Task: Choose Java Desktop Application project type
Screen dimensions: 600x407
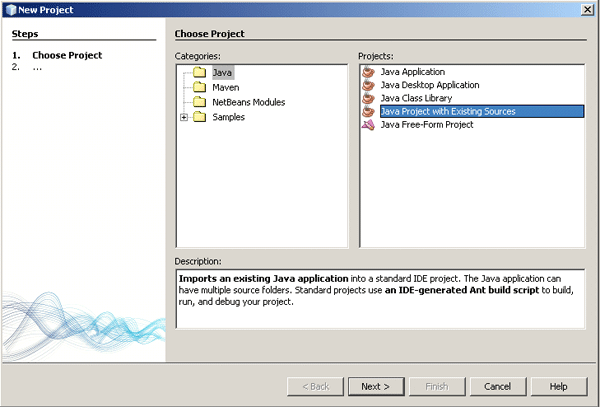Action: (x=430, y=85)
